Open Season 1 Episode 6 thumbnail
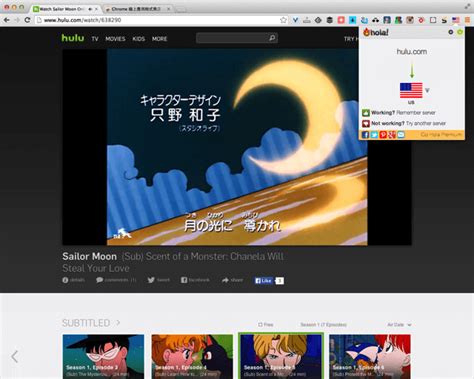474x379 pixels. tap(370, 356)
